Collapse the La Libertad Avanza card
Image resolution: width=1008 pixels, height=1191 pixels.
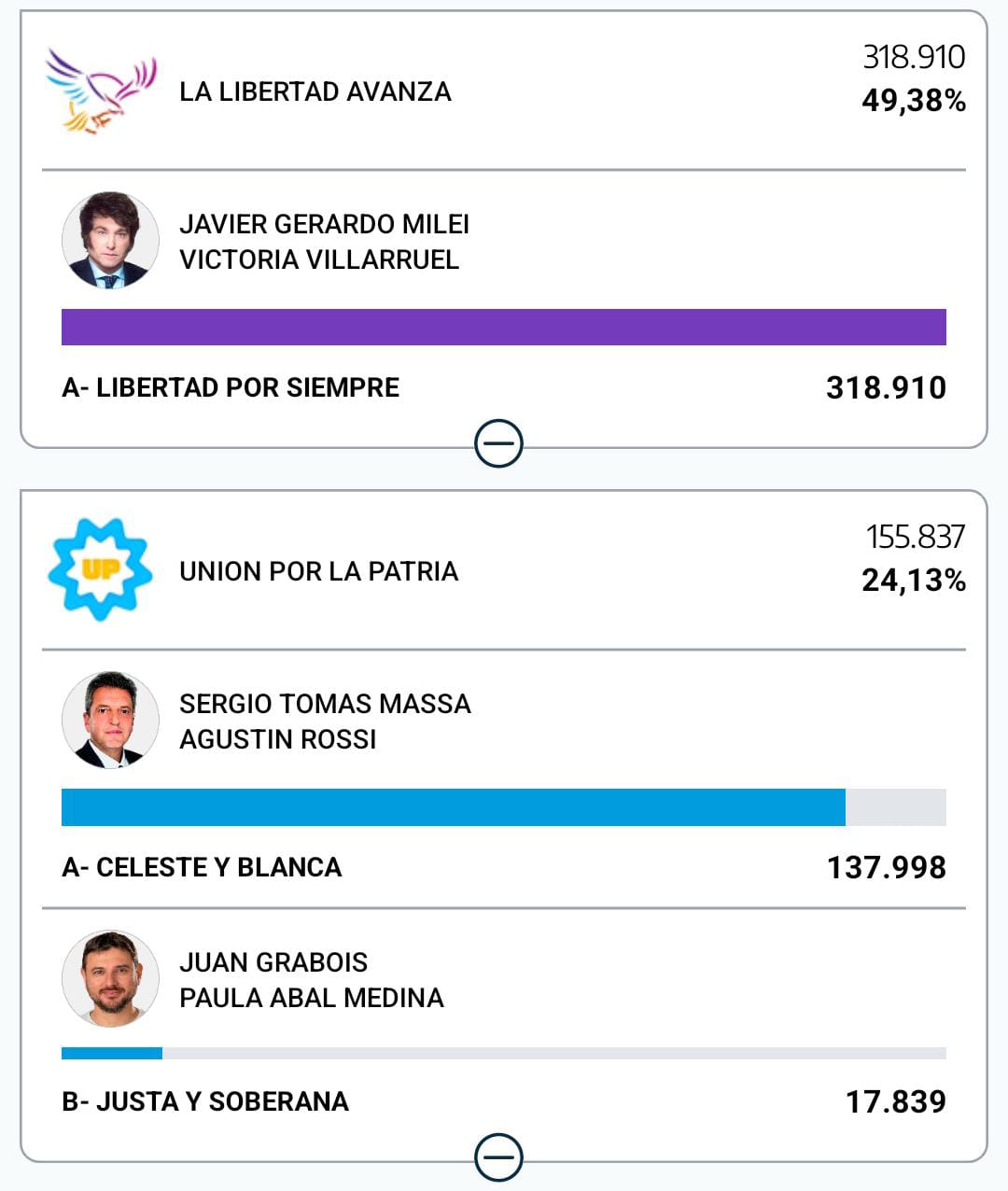click(498, 443)
